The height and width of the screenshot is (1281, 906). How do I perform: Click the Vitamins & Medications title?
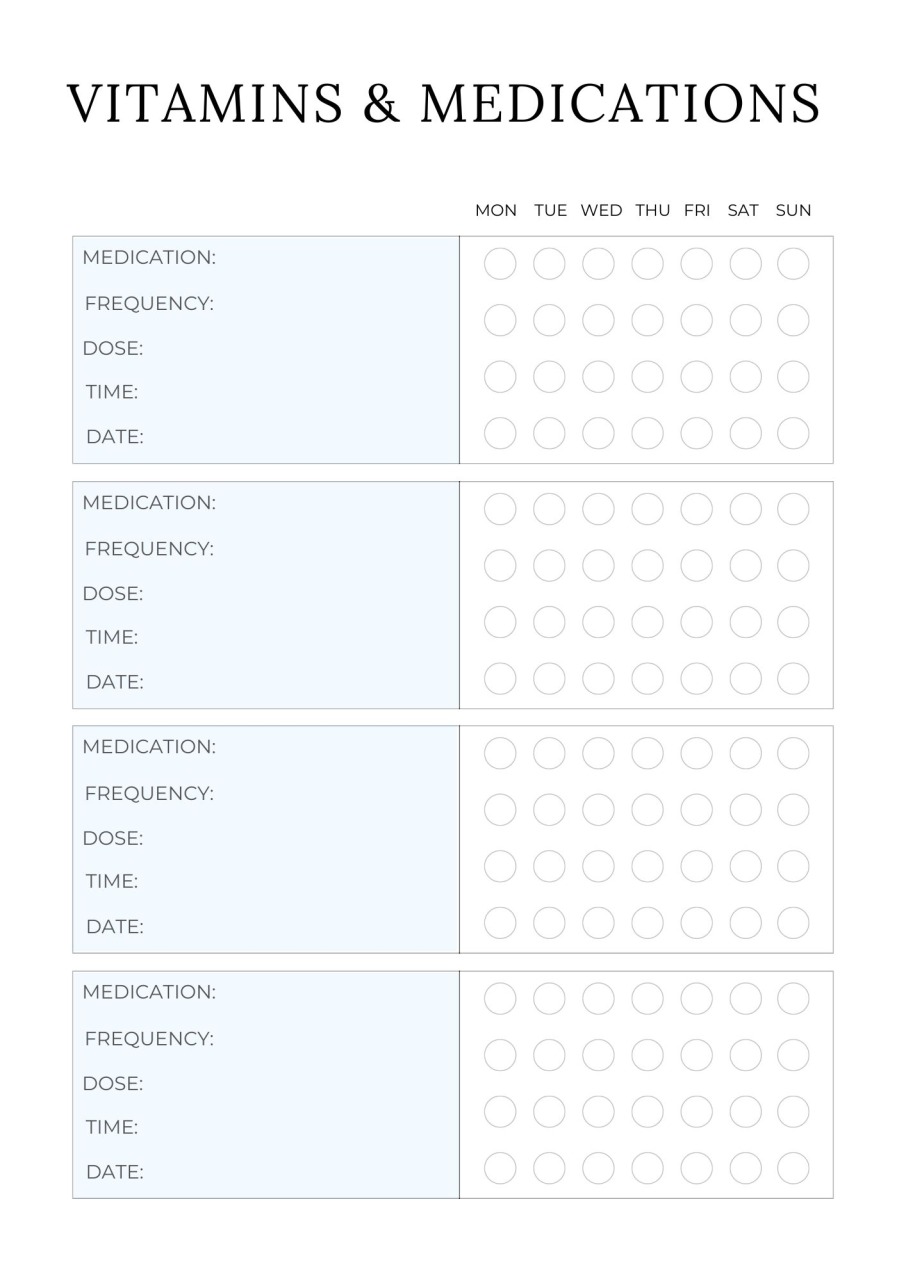[444, 104]
